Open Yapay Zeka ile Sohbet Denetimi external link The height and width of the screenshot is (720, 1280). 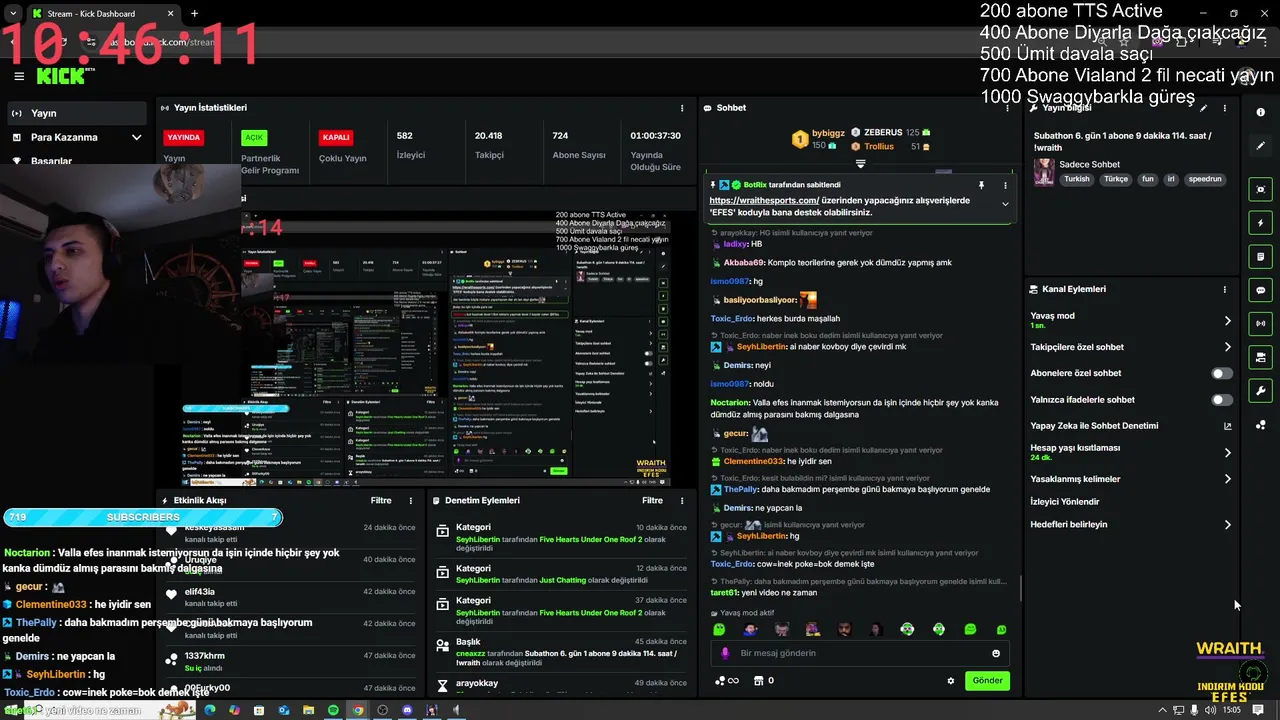pyautogui.click(x=1227, y=426)
